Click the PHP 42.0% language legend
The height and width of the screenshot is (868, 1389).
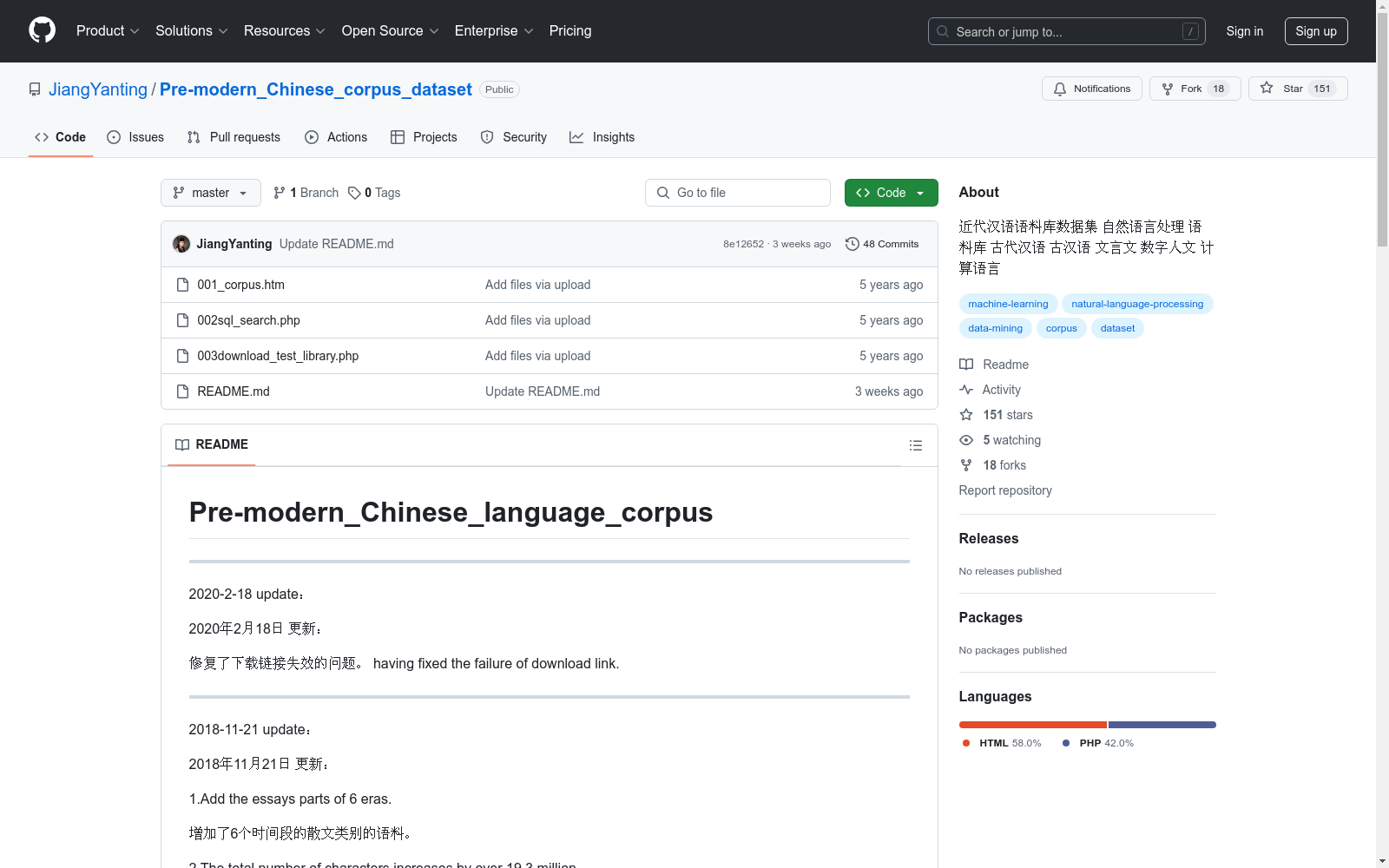coord(1098,743)
